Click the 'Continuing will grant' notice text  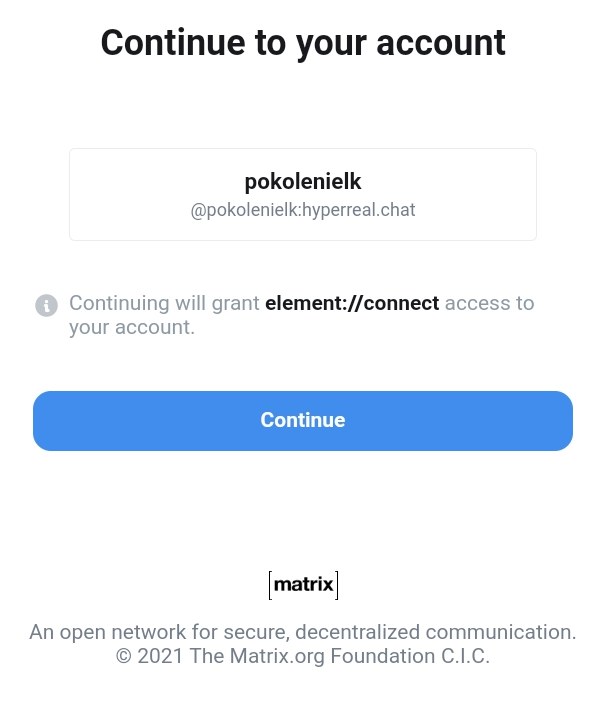coord(164,303)
